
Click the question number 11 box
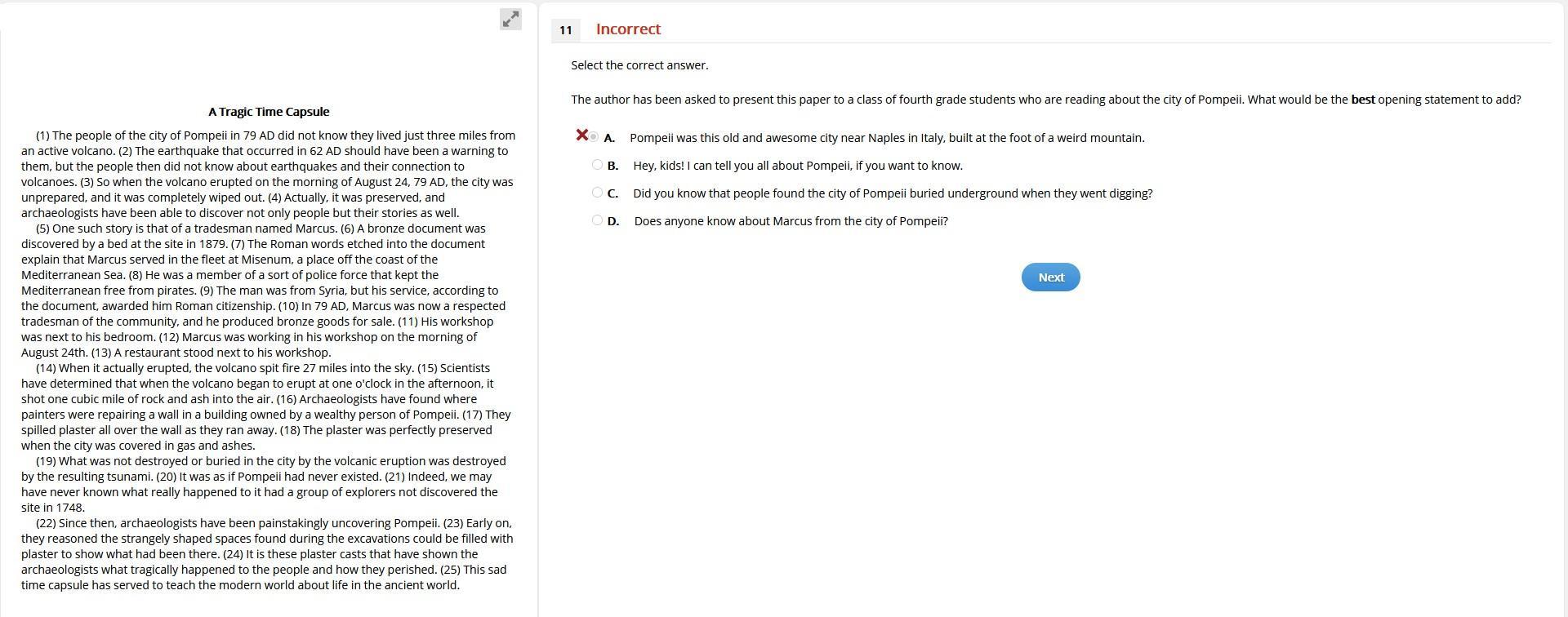click(x=566, y=30)
